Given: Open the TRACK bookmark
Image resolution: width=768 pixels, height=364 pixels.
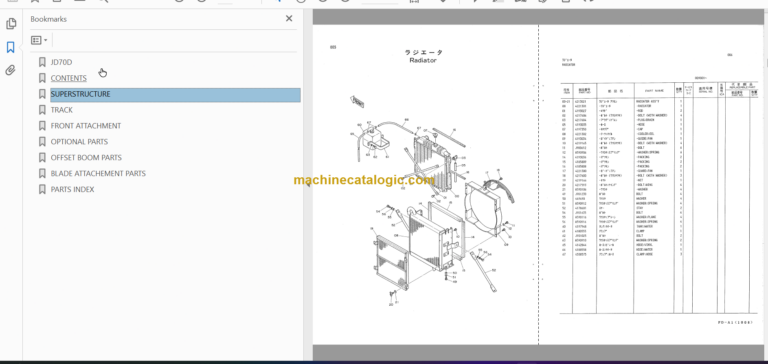Looking at the screenshot, I should [62, 110].
